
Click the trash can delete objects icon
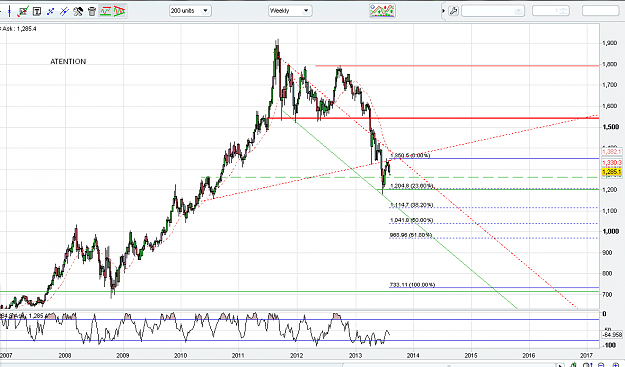coord(92,11)
